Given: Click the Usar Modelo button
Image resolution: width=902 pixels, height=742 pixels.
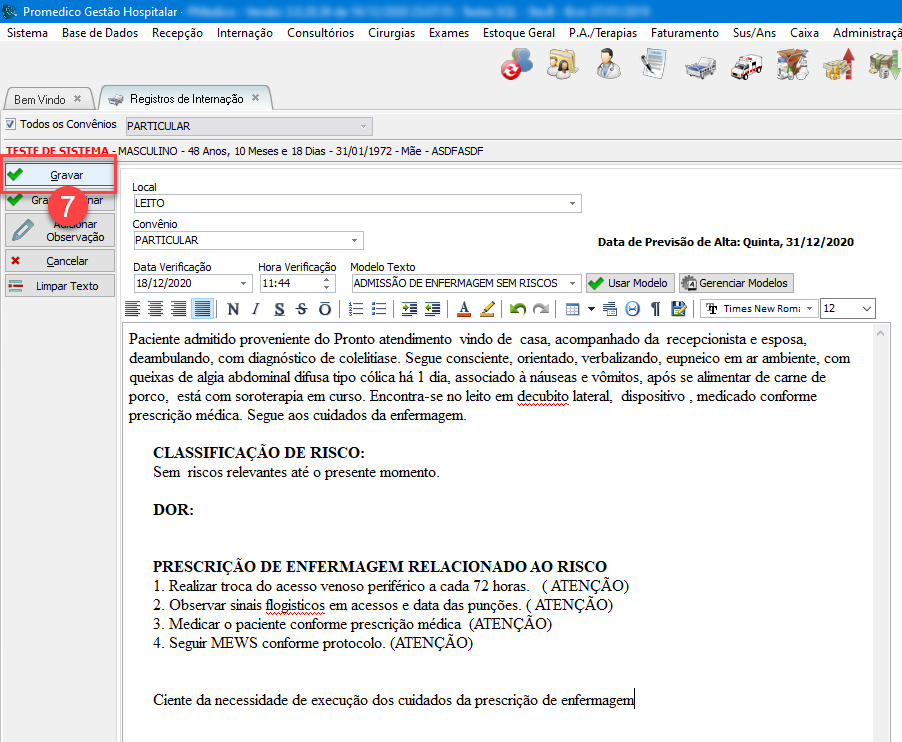Looking at the screenshot, I should (631, 283).
